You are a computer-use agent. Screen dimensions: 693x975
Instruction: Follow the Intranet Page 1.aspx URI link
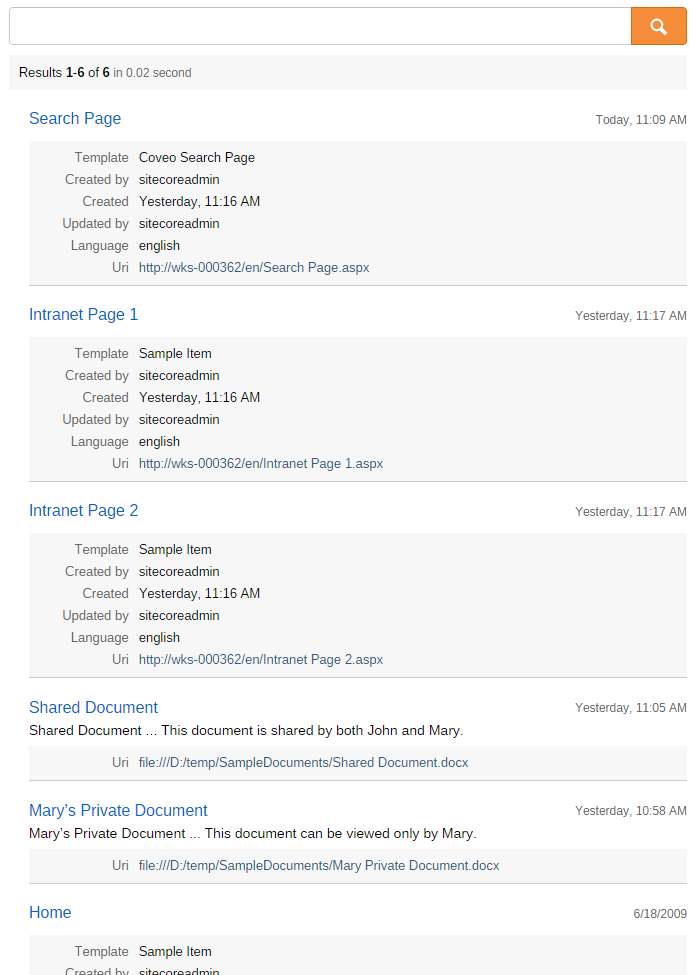[x=261, y=463]
